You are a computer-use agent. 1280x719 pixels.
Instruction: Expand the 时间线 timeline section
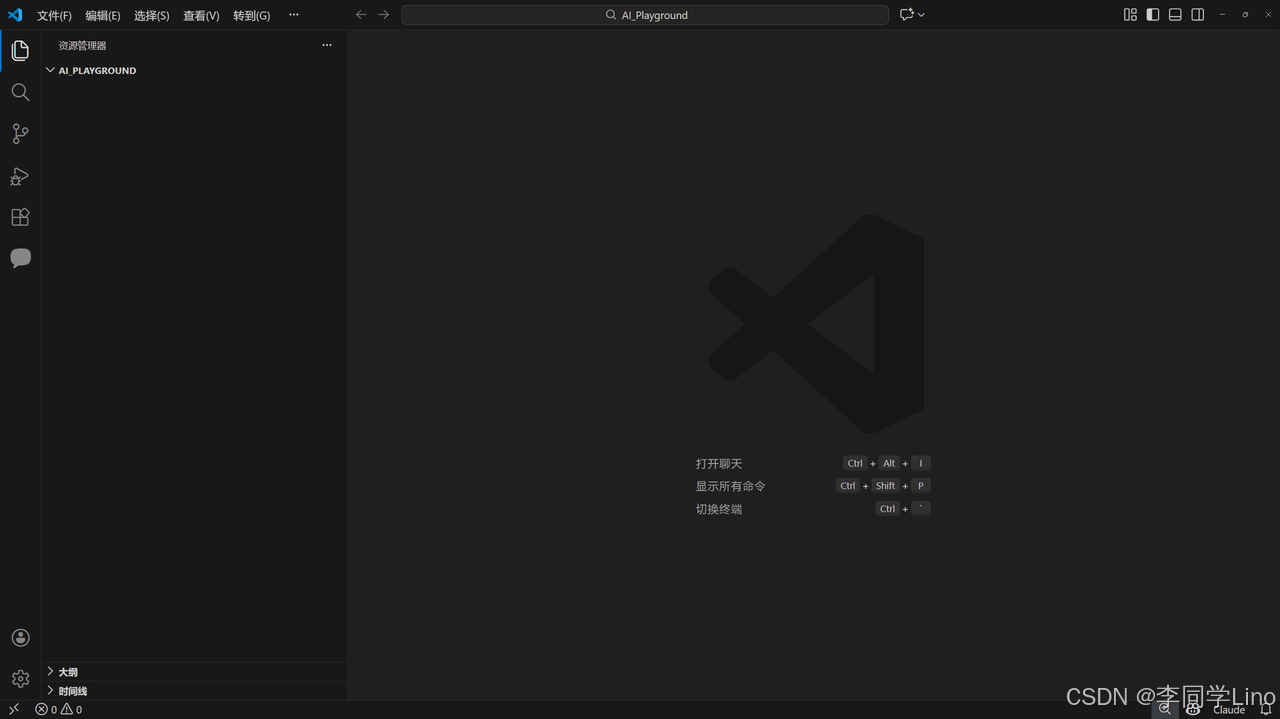(50, 691)
